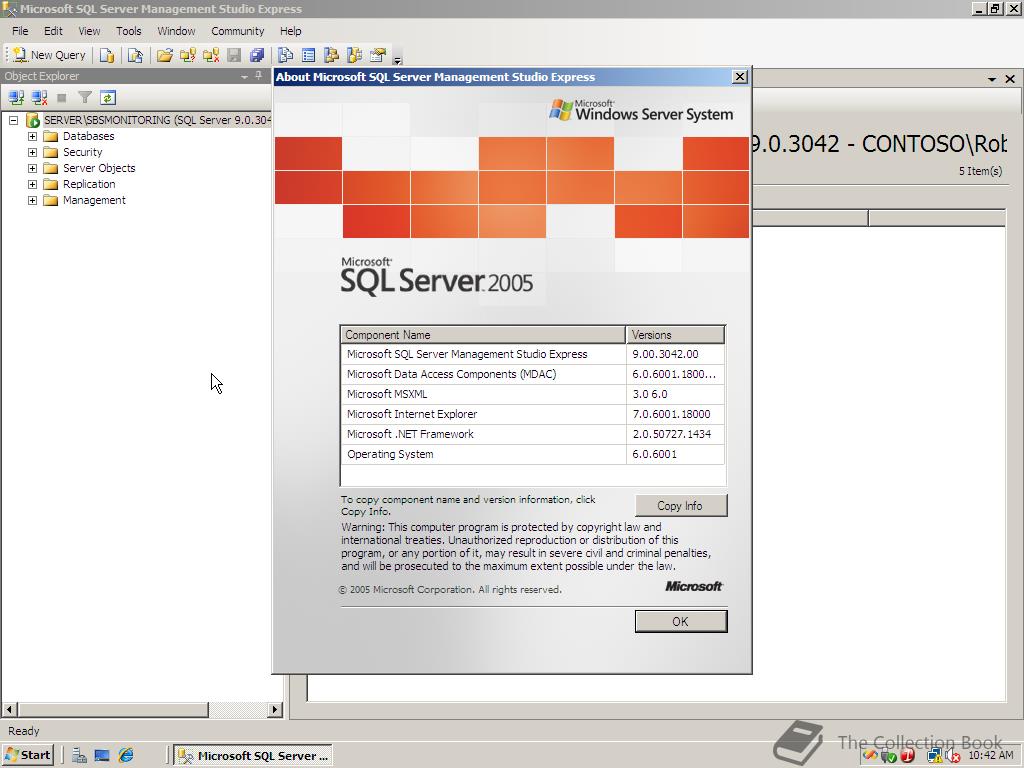The image size is (1024, 768).
Task: Click the Registered Servers toolbar icon
Action: (285, 56)
